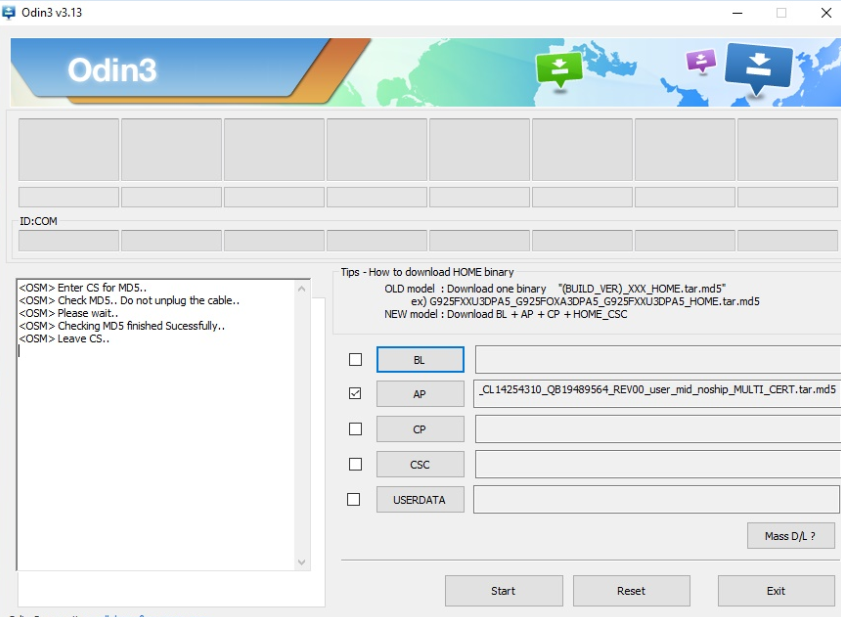Click the AP file path field with tar.md5

tap(657, 393)
